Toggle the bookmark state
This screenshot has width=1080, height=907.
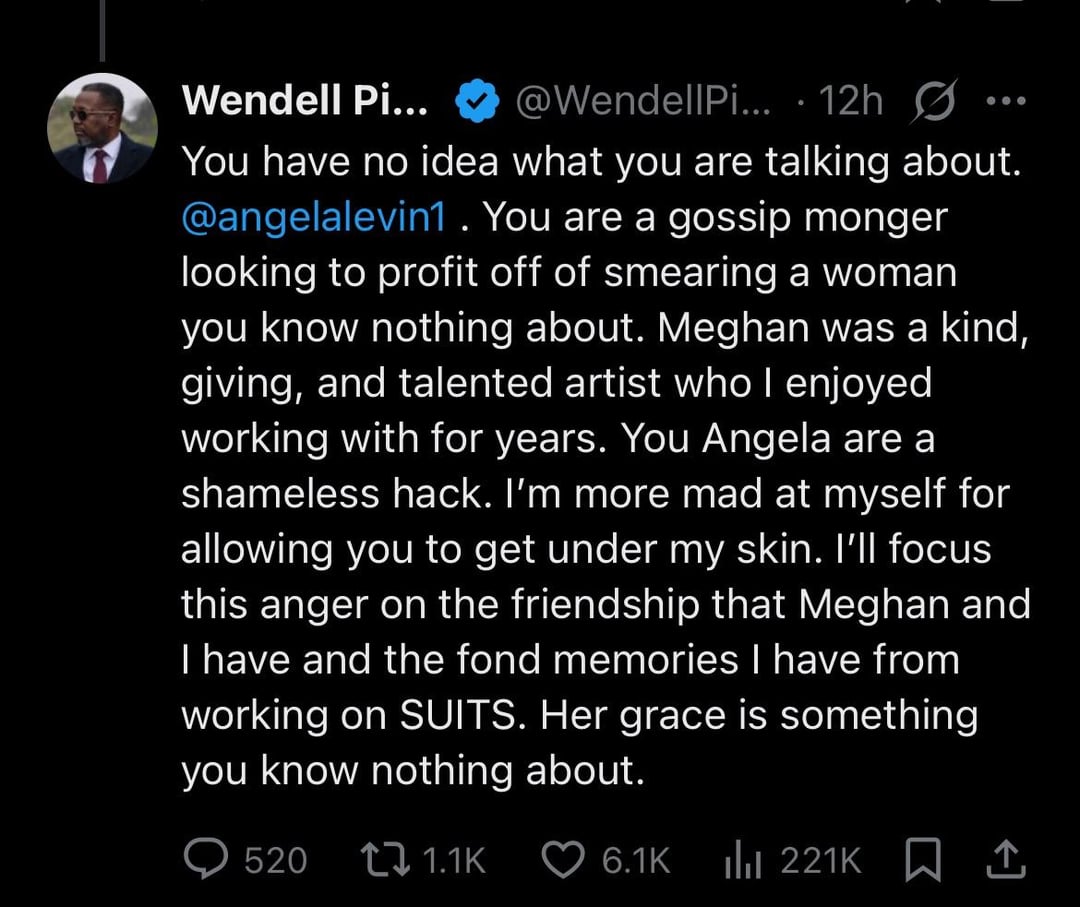click(x=922, y=858)
